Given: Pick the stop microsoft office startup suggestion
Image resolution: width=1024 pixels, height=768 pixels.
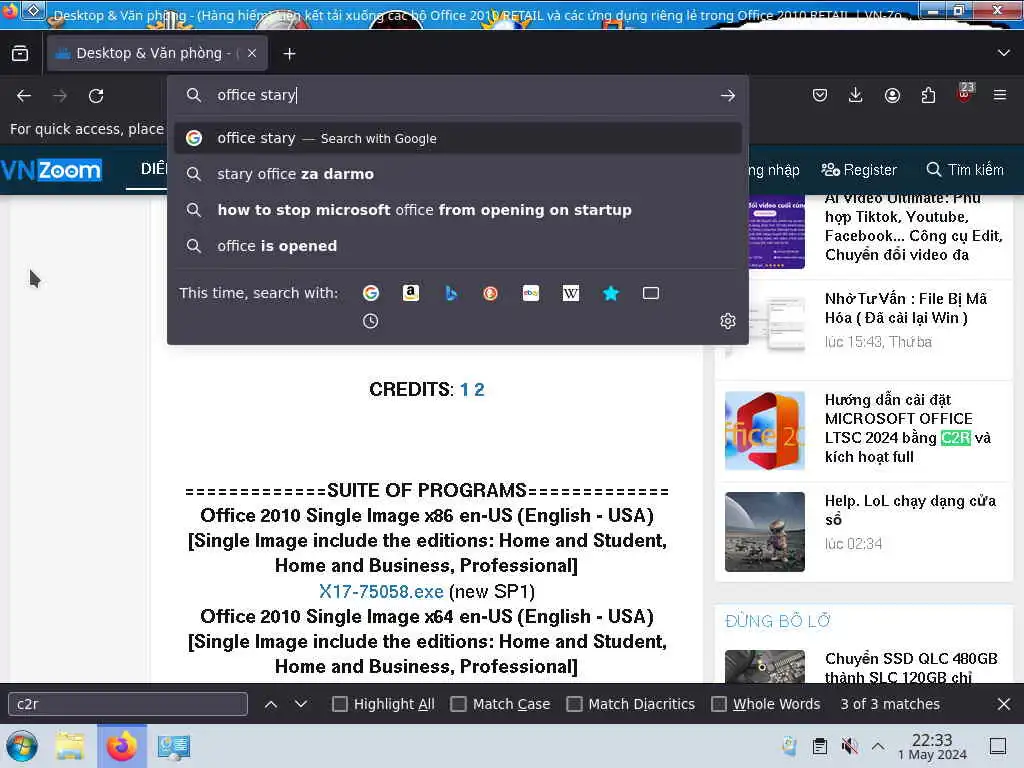Looking at the screenshot, I should tap(458, 210).
